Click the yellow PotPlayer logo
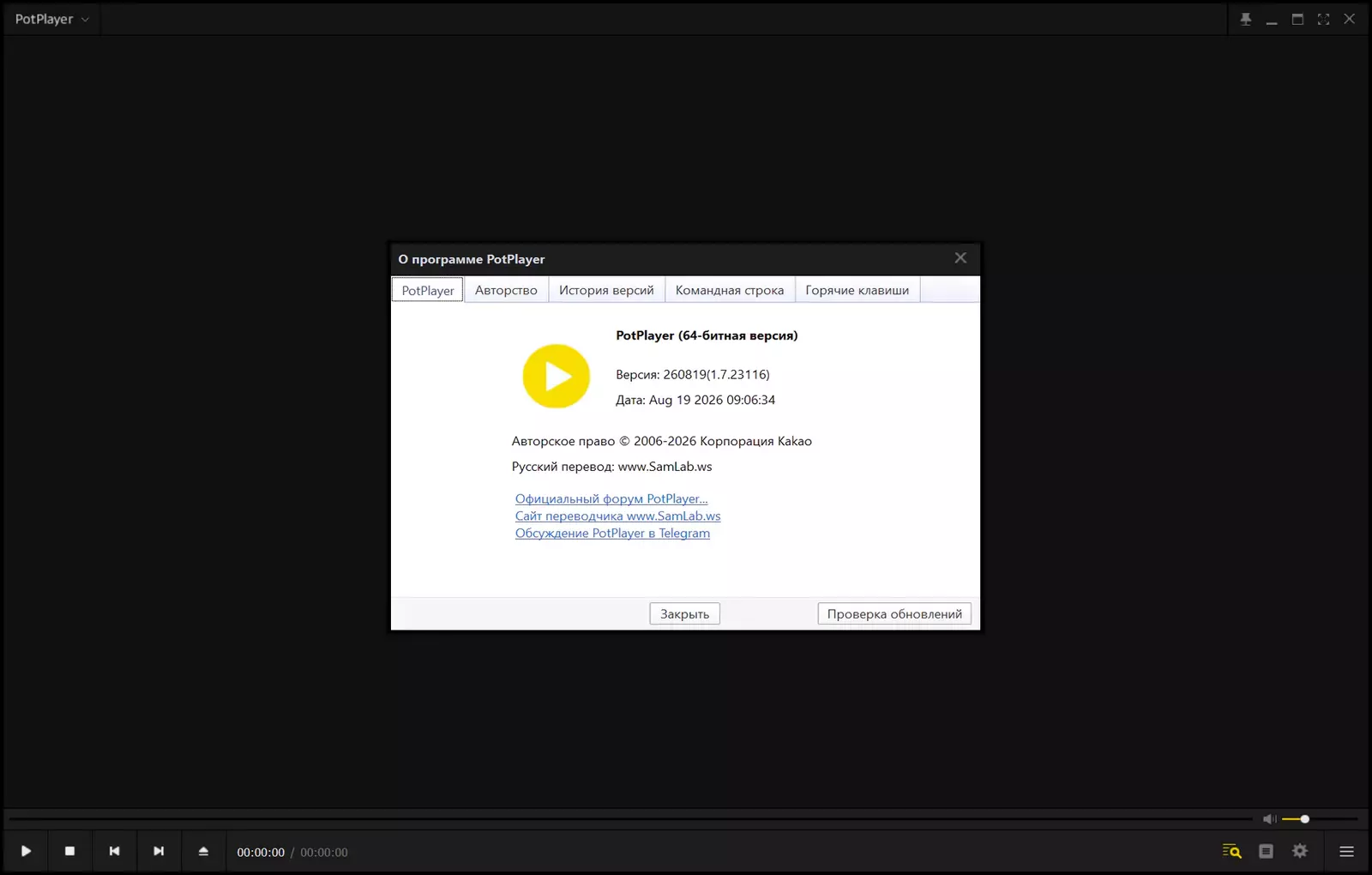Screen dimensions: 1372x875 (x=557, y=377)
